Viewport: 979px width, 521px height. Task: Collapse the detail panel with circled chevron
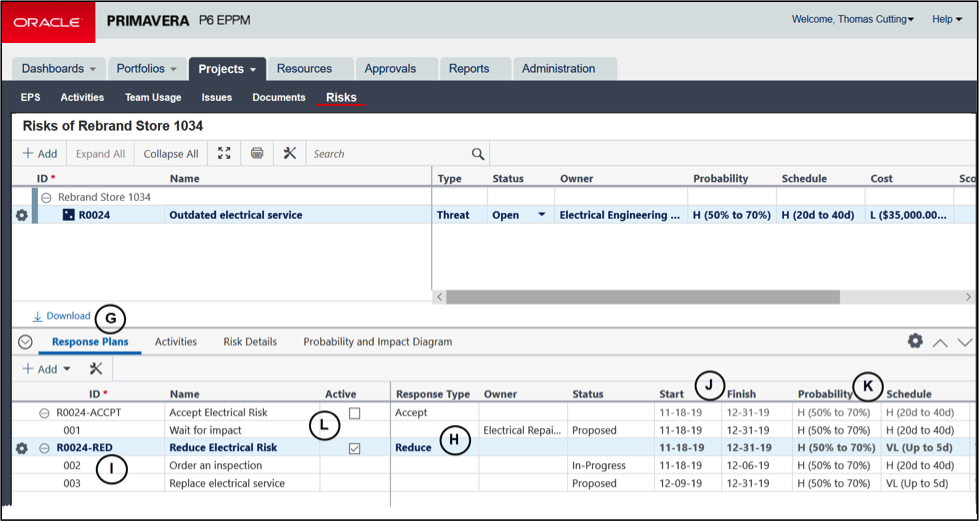(26, 342)
